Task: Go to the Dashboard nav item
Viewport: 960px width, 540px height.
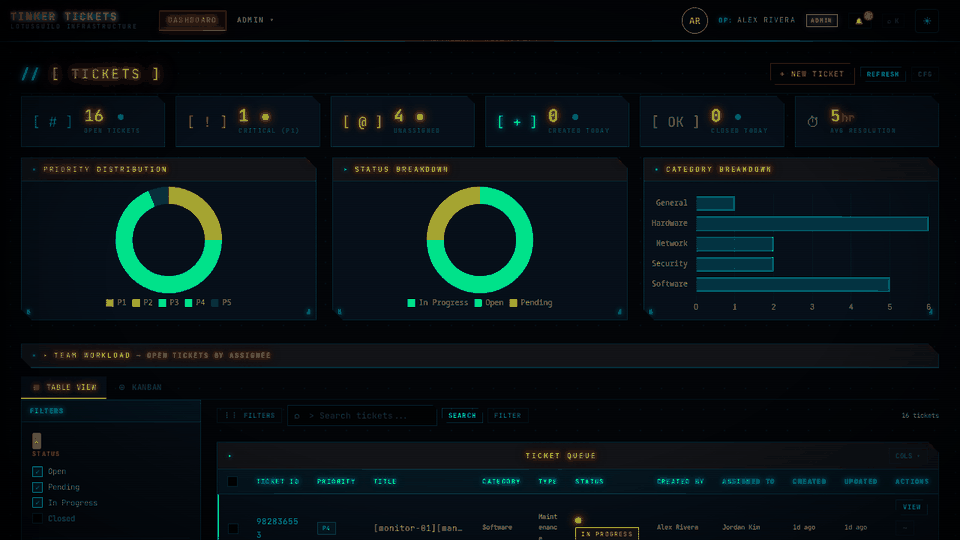Action: click(x=192, y=20)
